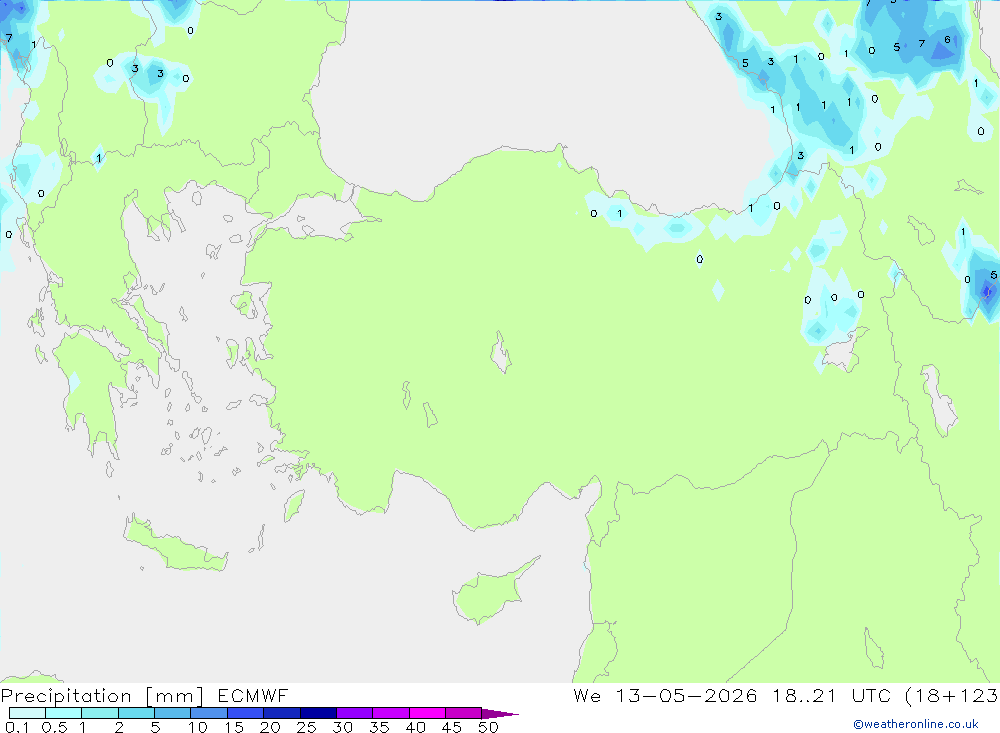Click the '25' legend scale label
The image size is (1000, 733).
[x=306, y=727]
